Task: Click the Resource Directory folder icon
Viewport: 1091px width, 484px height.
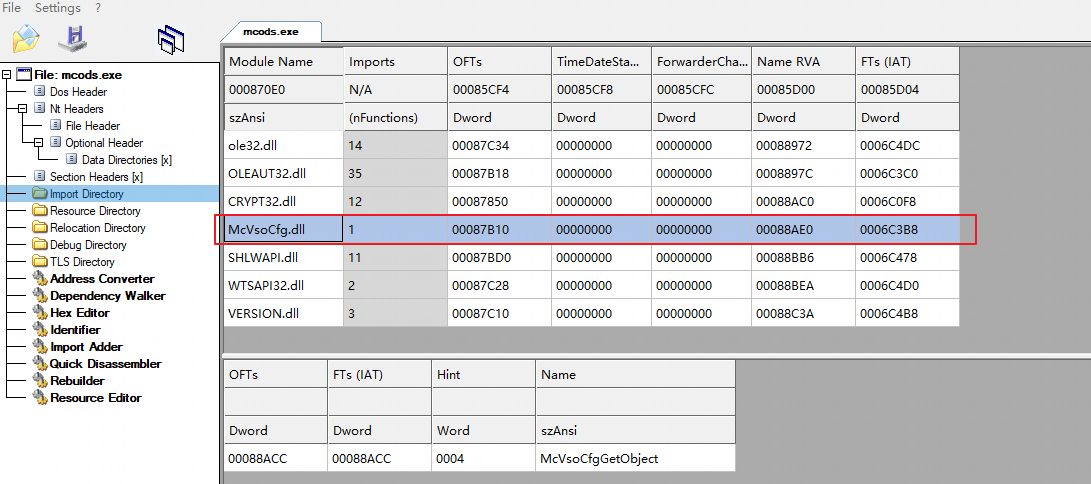Action: [x=38, y=211]
